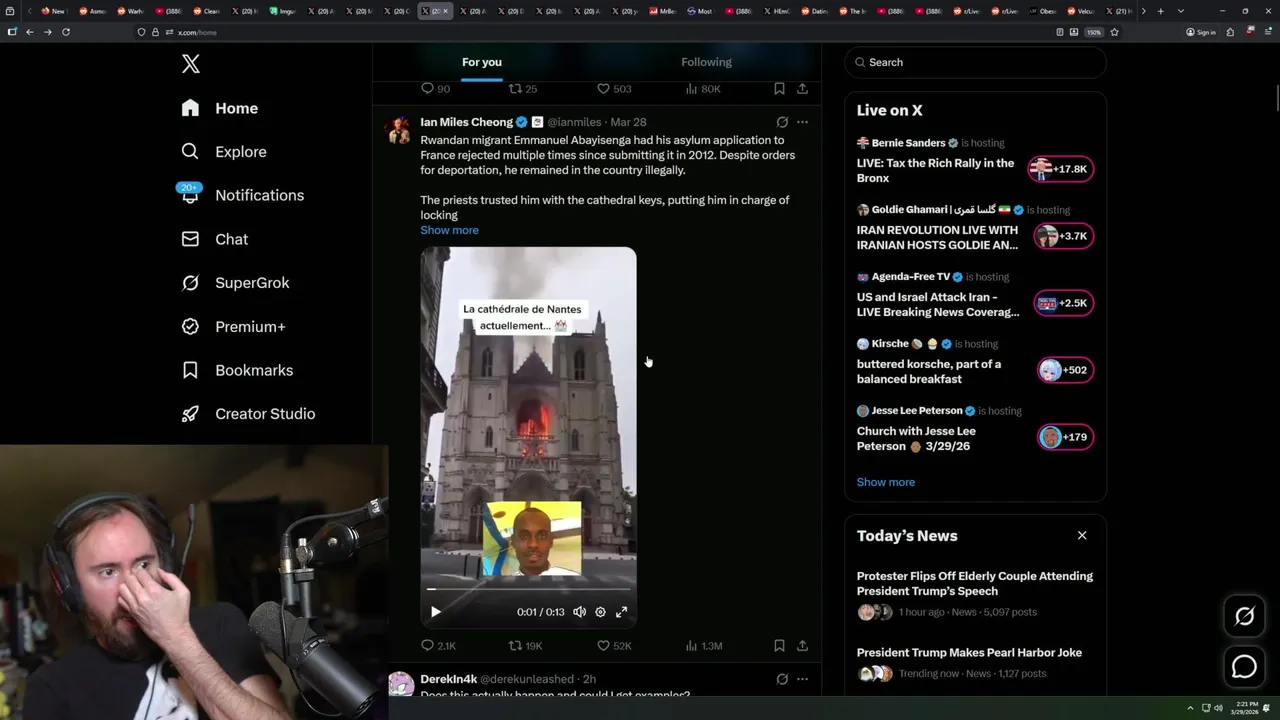
Task: Open Ian Miles Cheong's profile name link
Action: pos(466,122)
